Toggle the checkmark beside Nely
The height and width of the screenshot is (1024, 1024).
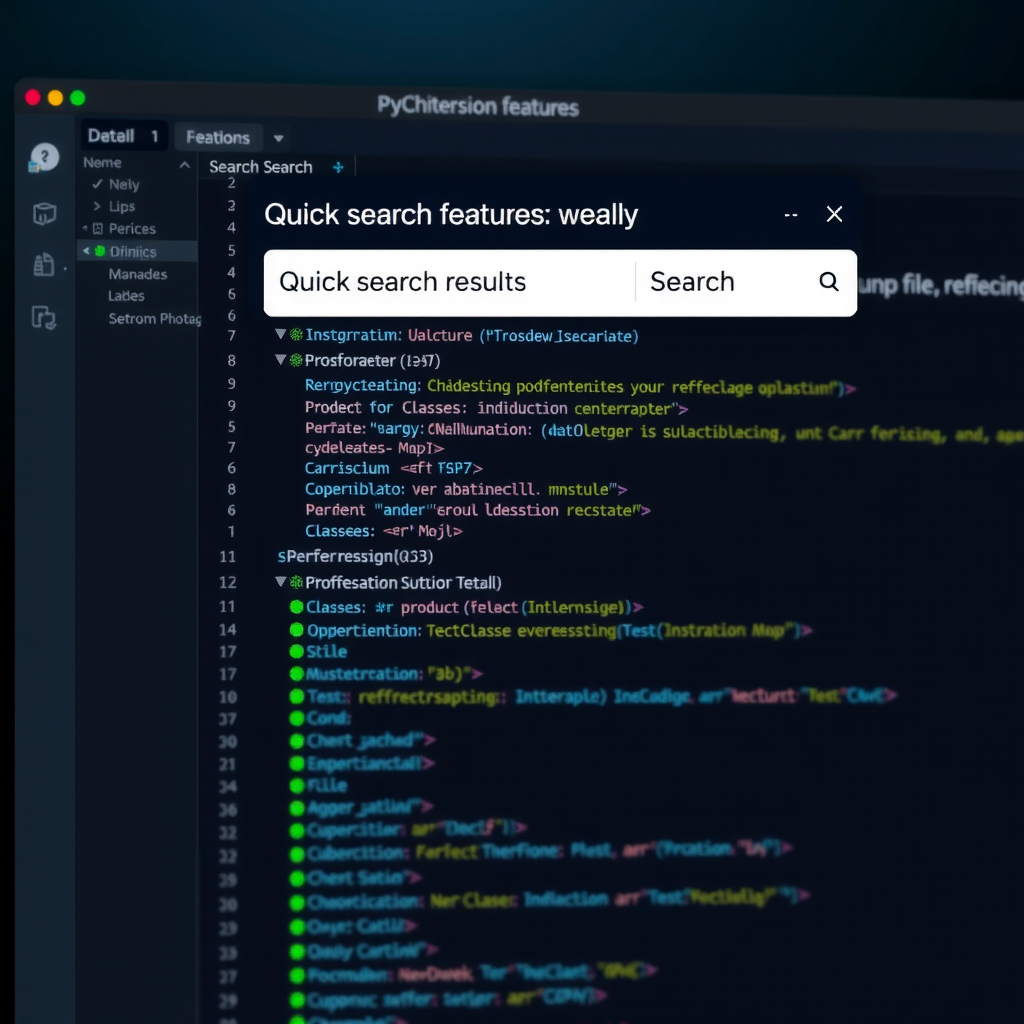click(x=97, y=184)
